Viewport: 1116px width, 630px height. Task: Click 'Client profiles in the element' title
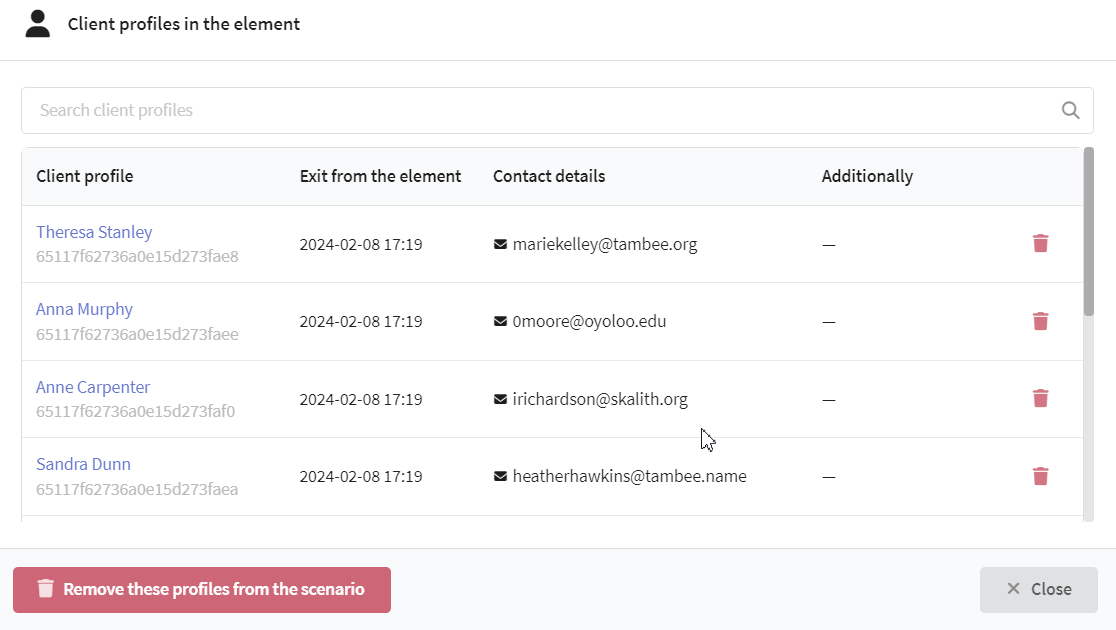click(x=184, y=23)
